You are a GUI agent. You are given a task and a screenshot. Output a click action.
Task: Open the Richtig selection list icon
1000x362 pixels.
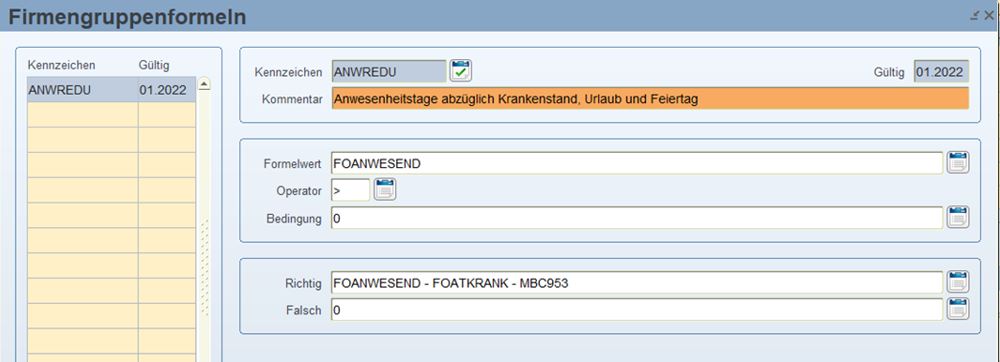tap(958, 282)
